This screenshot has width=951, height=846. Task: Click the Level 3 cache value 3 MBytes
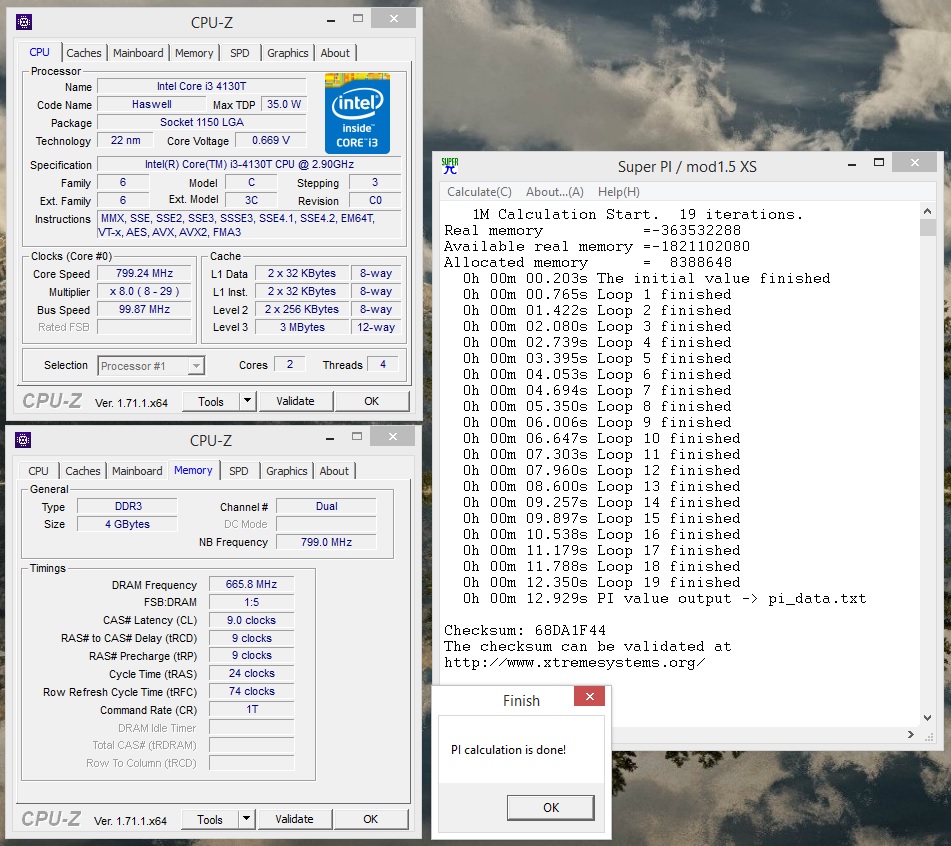(302, 327)
